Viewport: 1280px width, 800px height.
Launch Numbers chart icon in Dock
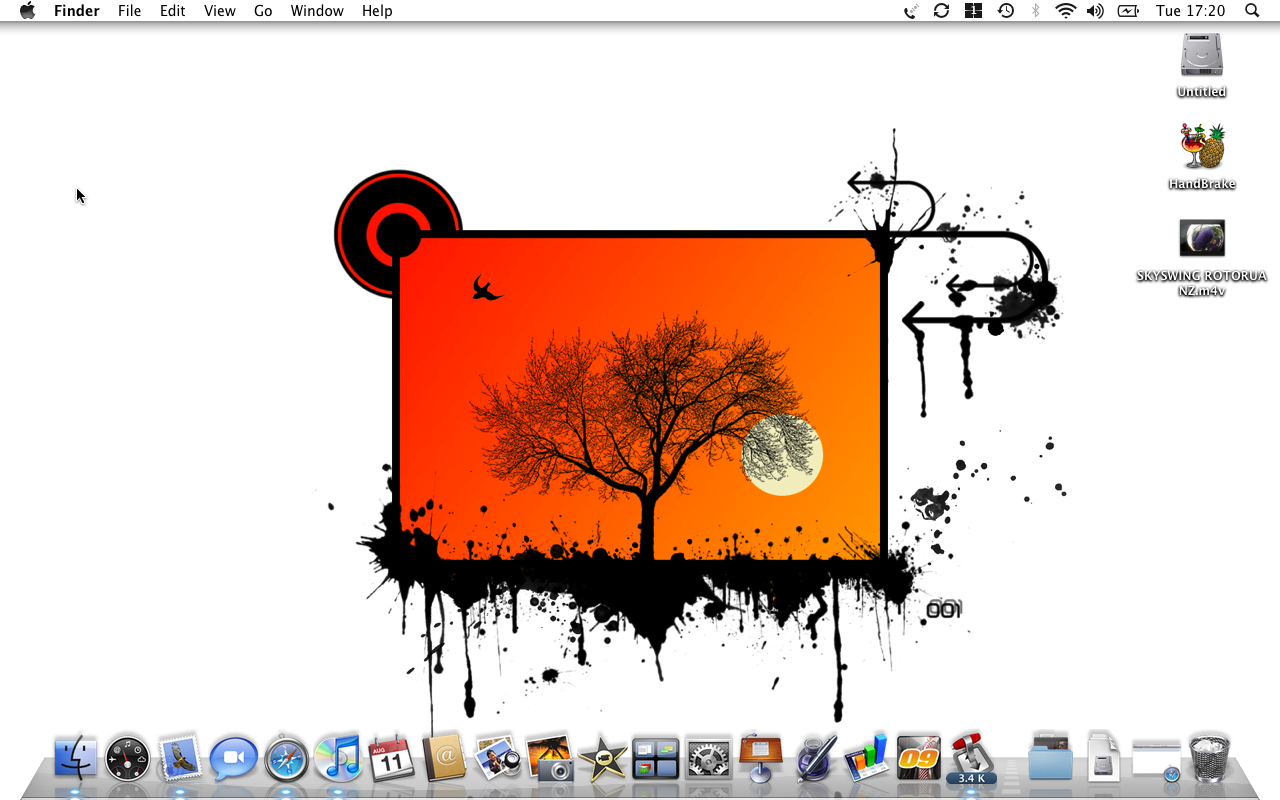point(866,758)
